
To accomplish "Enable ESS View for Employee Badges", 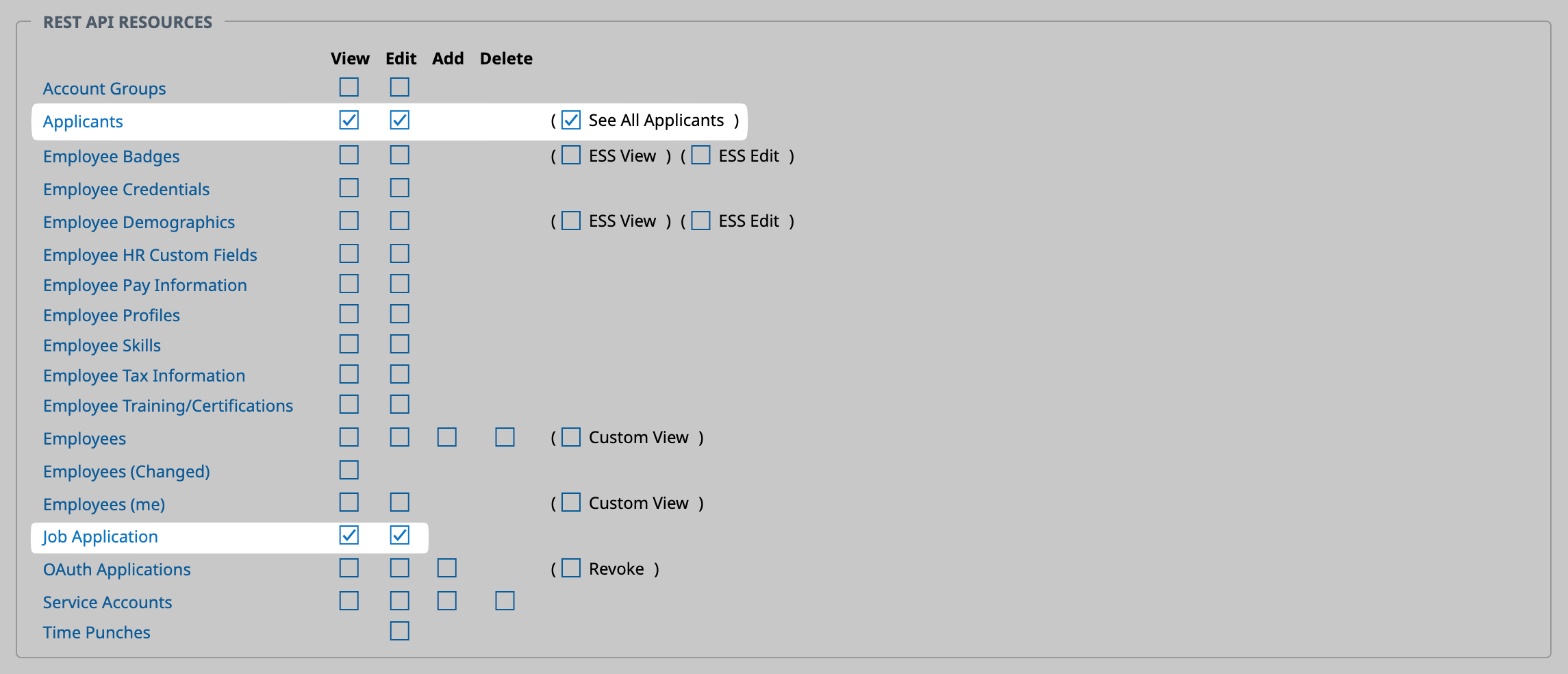I will point(571,155).
